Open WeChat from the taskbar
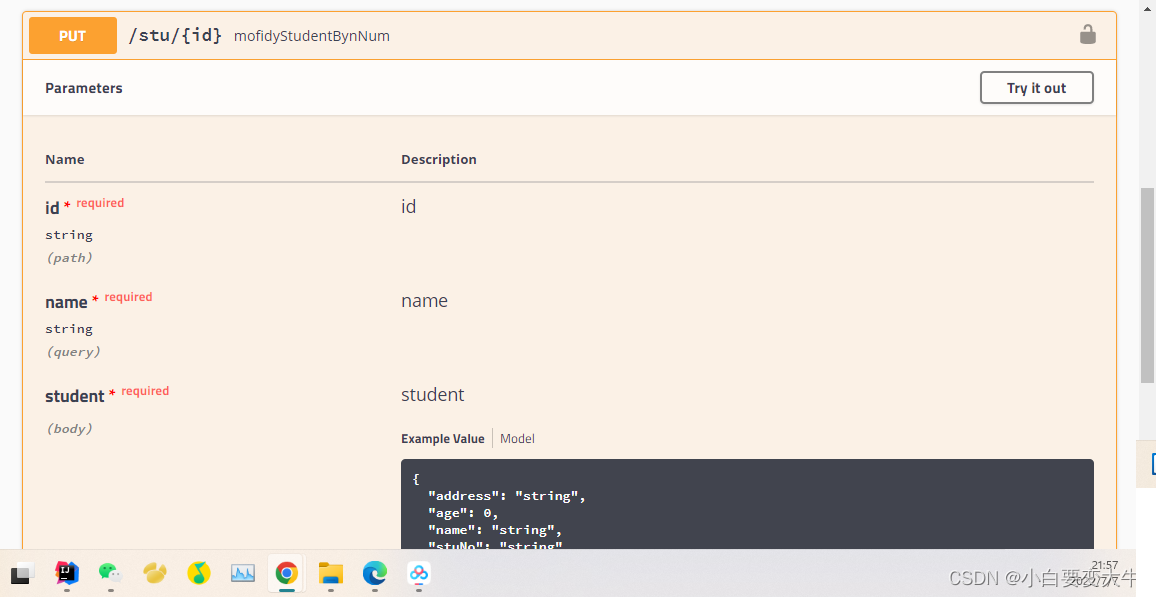Viewport: 1156px width, 597px height. [x=111, y=573]
